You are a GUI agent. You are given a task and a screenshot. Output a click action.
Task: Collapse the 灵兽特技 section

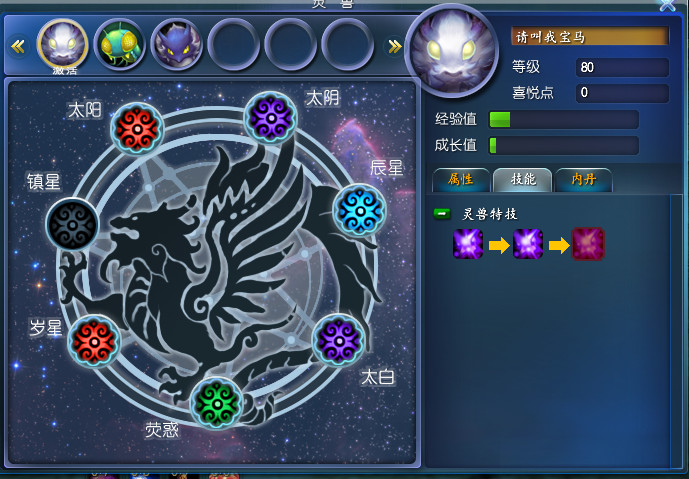click(442, 214)
